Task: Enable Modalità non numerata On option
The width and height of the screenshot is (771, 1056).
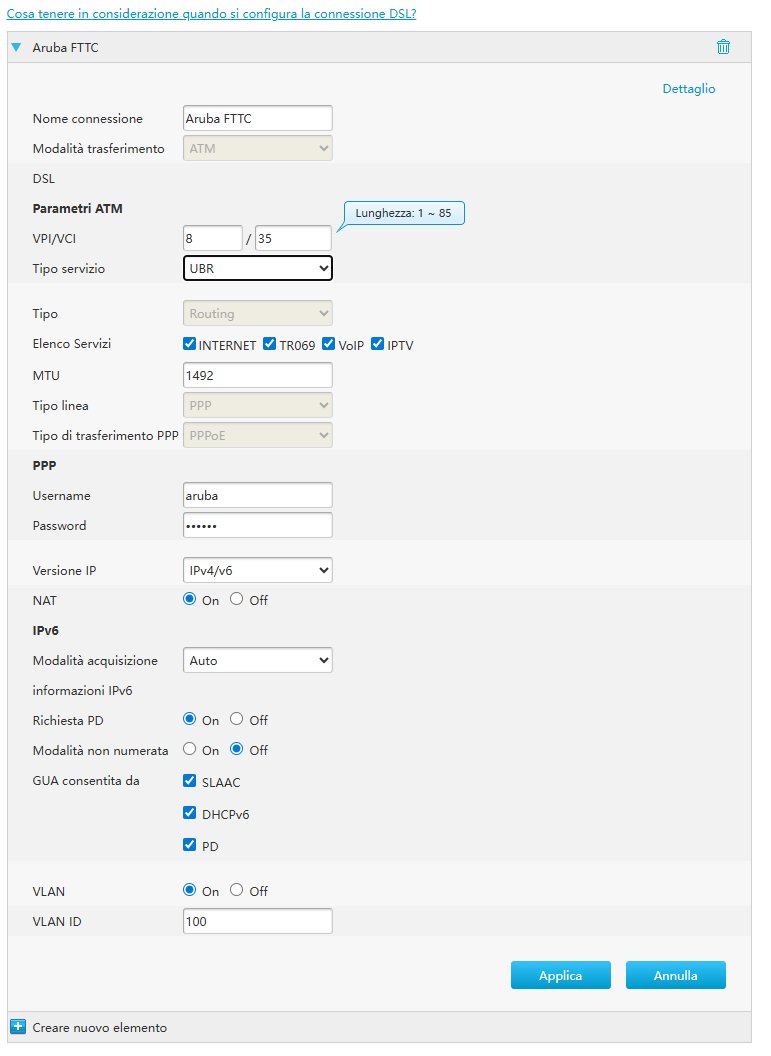Action: coord(190,750)
